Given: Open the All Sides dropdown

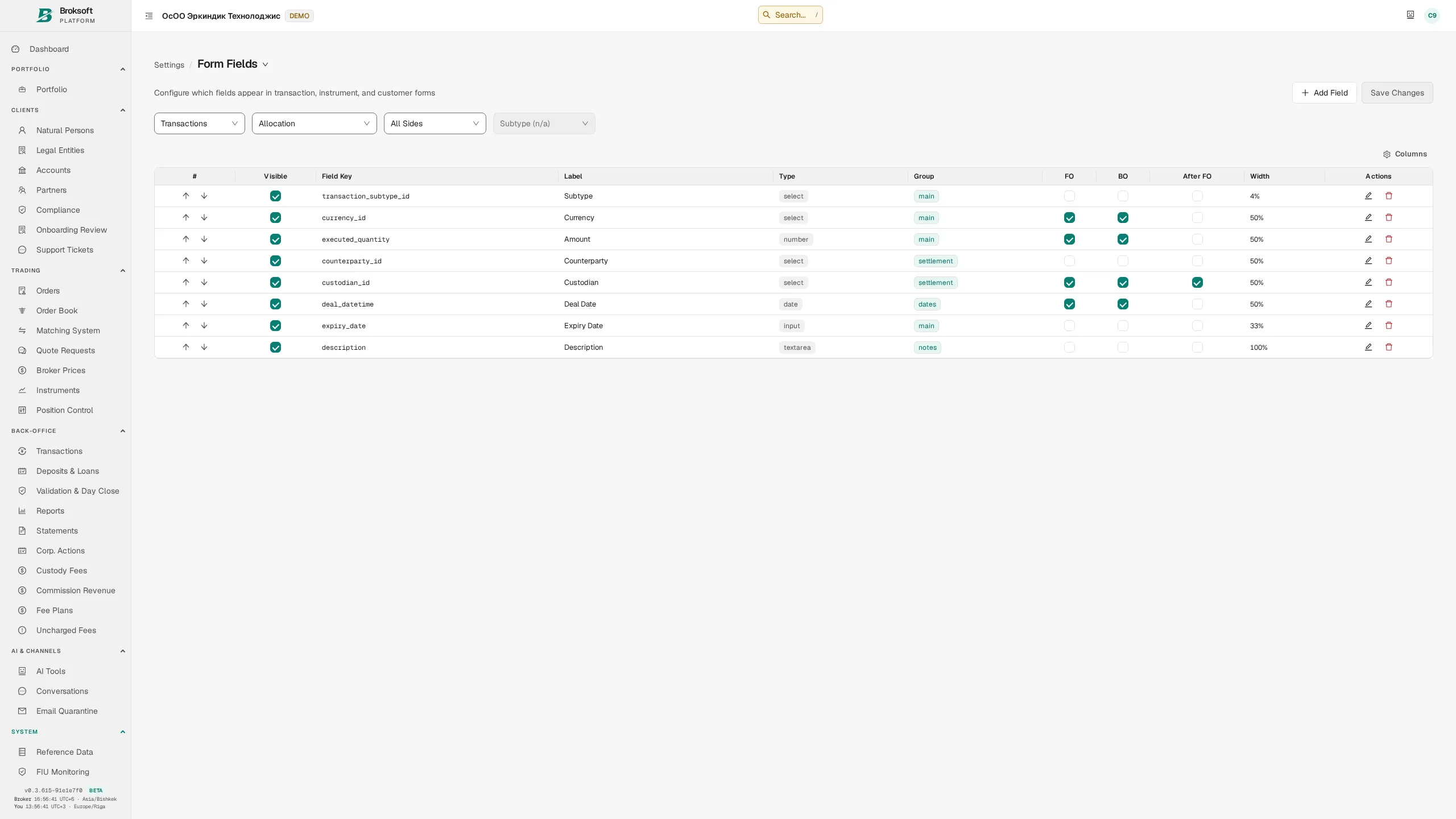Looking at the screenshot, I should click(435, 123).
